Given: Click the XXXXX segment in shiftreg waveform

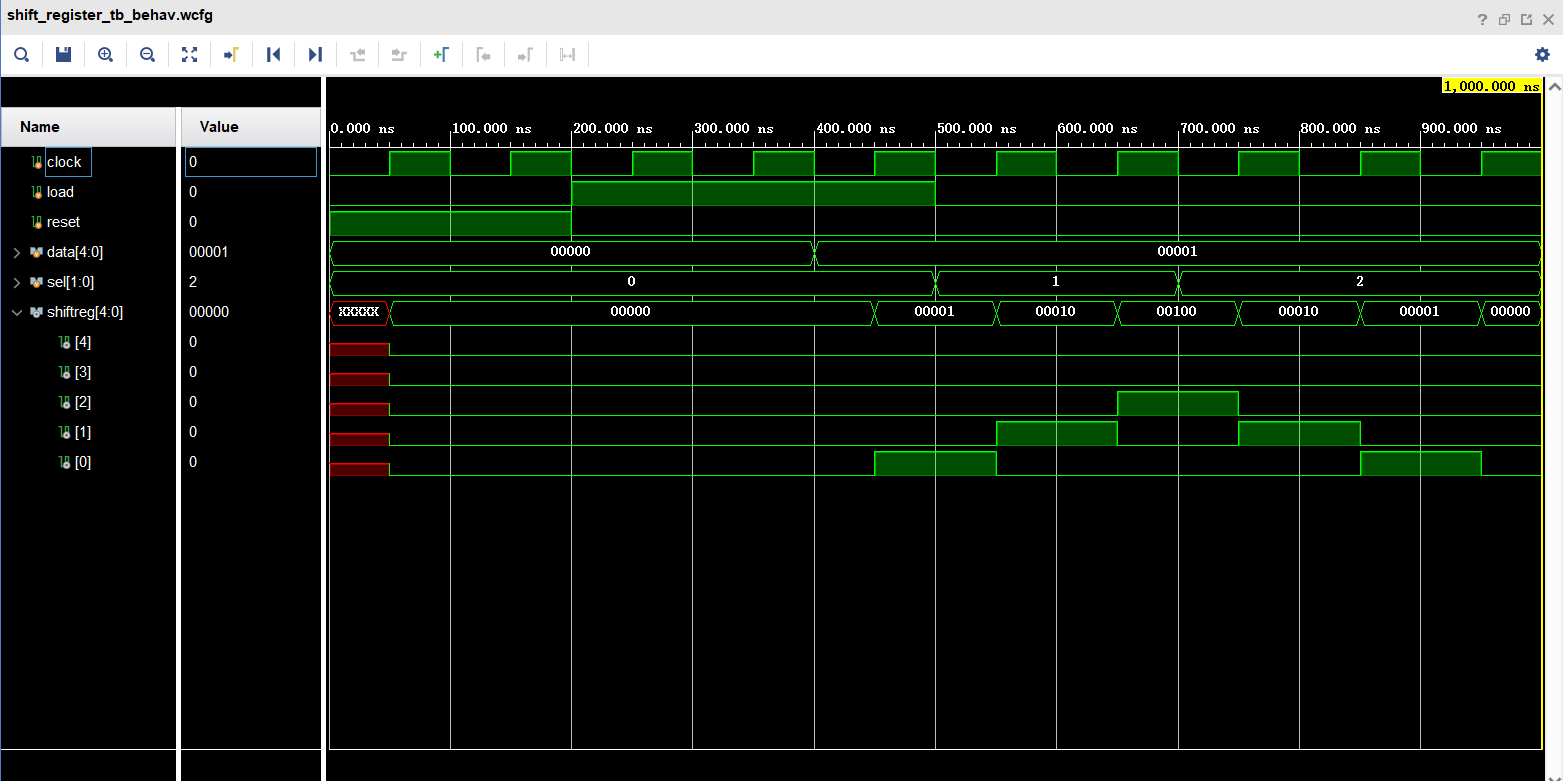Looking at the screenshot, I should coord(359,312).
